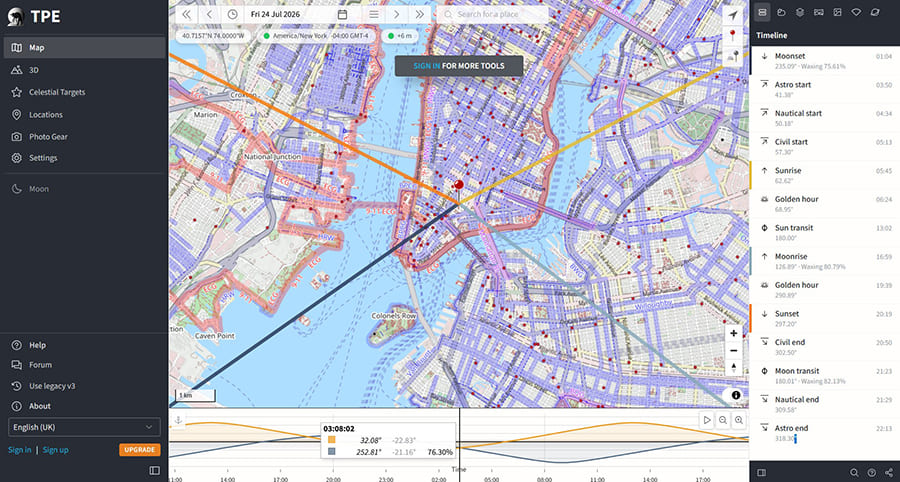Click the coordinates chip 40.7157°N 74.0000°W

pos(213,36)
